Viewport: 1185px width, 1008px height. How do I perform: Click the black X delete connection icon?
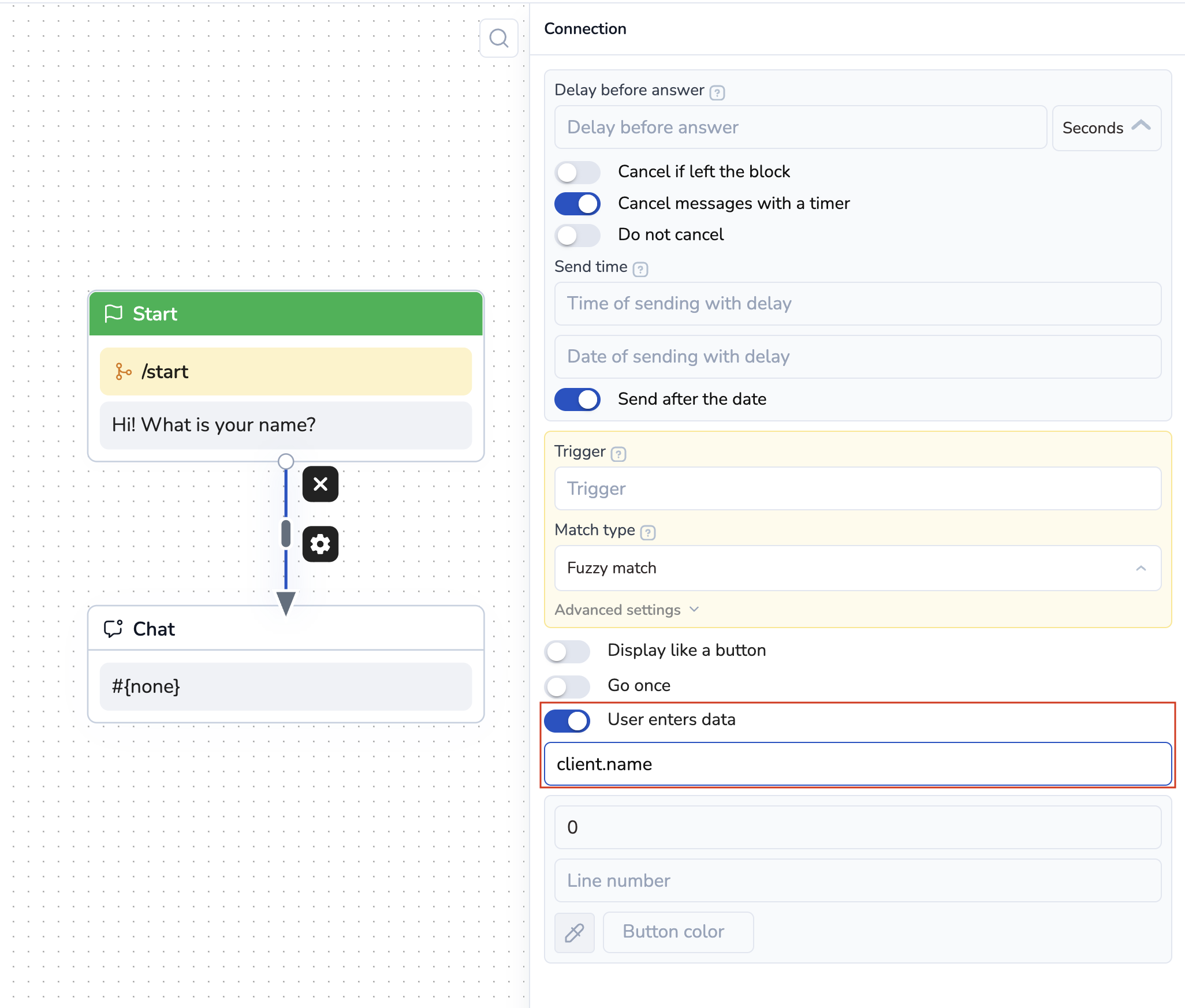(x=321, y=484)
